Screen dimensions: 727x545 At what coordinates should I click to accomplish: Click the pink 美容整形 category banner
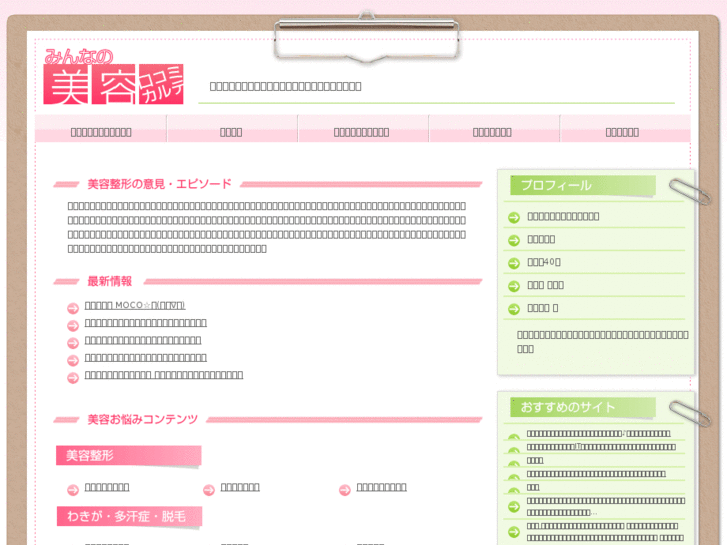pyautogui.click(x=129, y=455)
